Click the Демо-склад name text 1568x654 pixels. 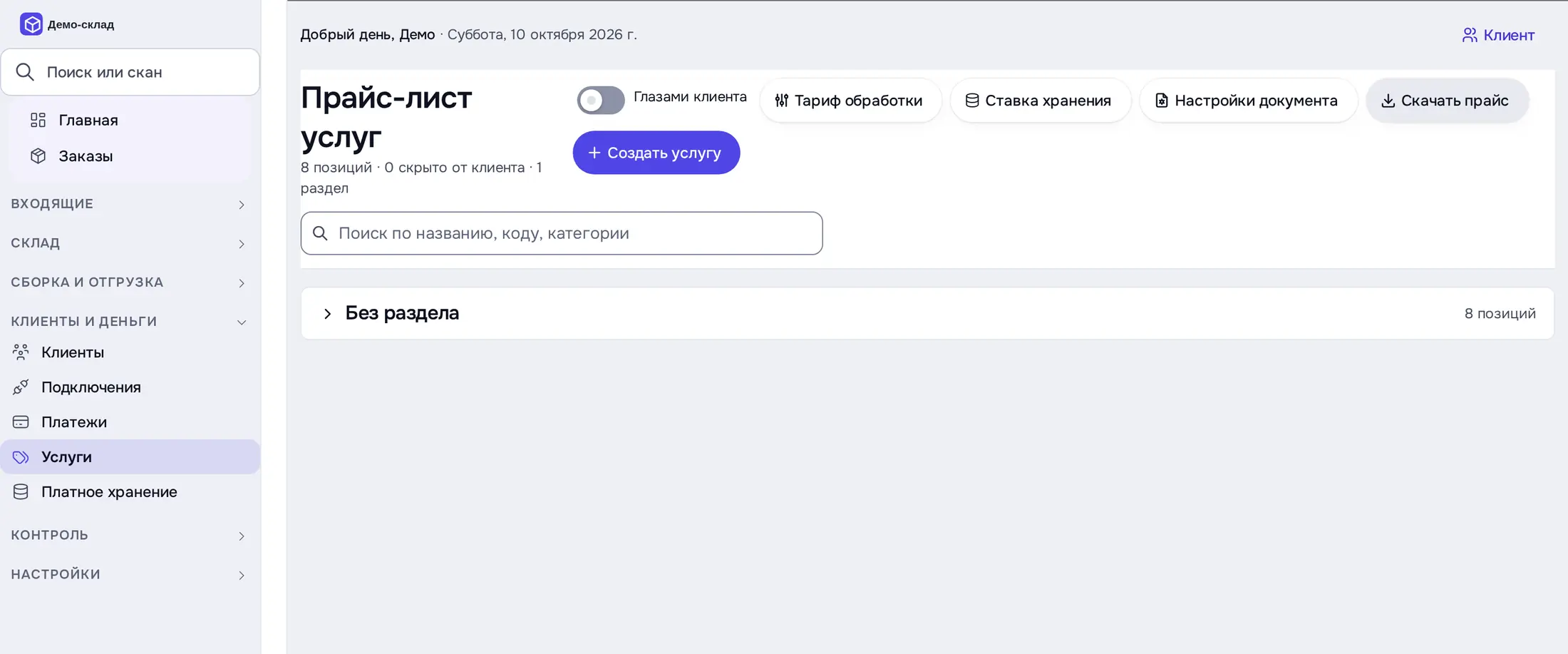coord(81,24)
